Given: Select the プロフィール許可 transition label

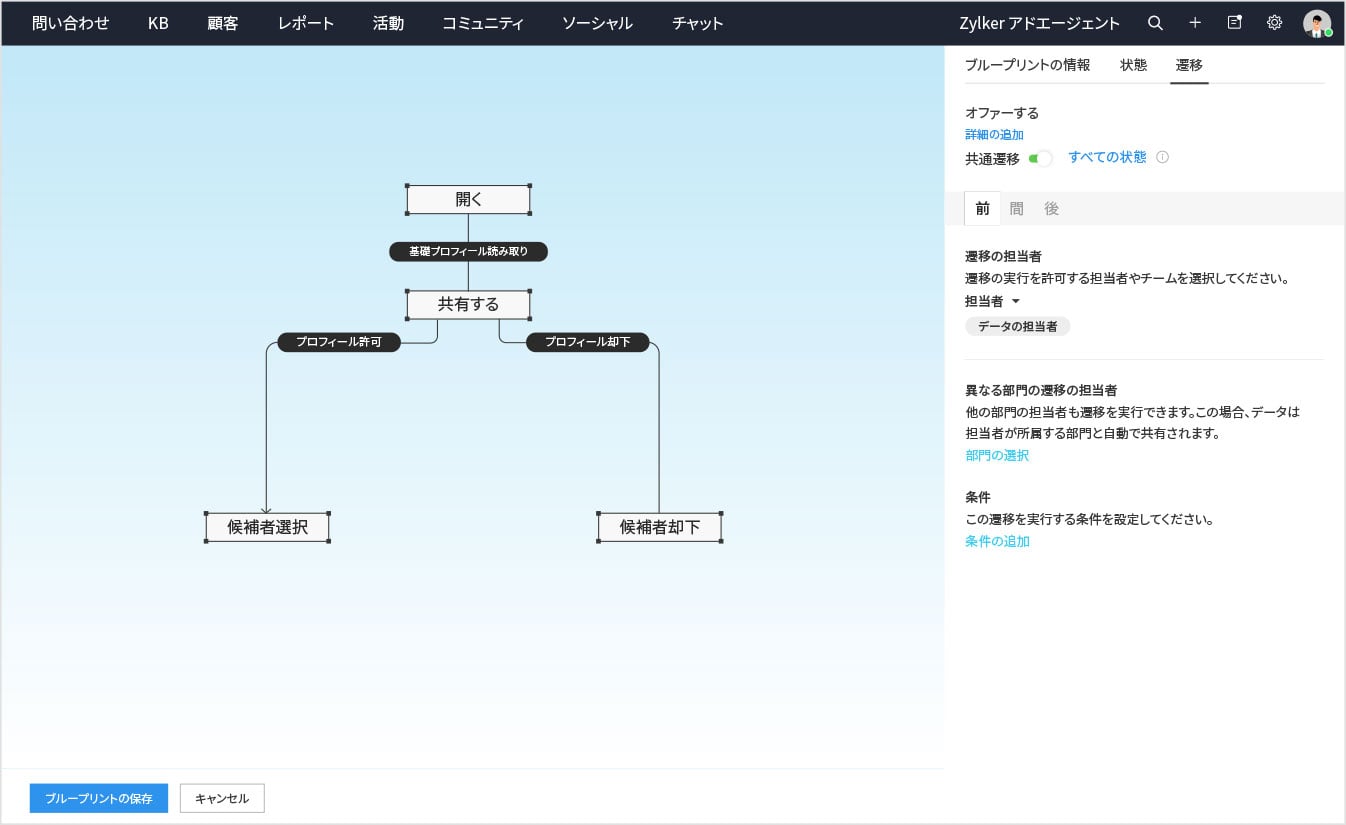Looking at the screenshot, I should tap(339, 342).
